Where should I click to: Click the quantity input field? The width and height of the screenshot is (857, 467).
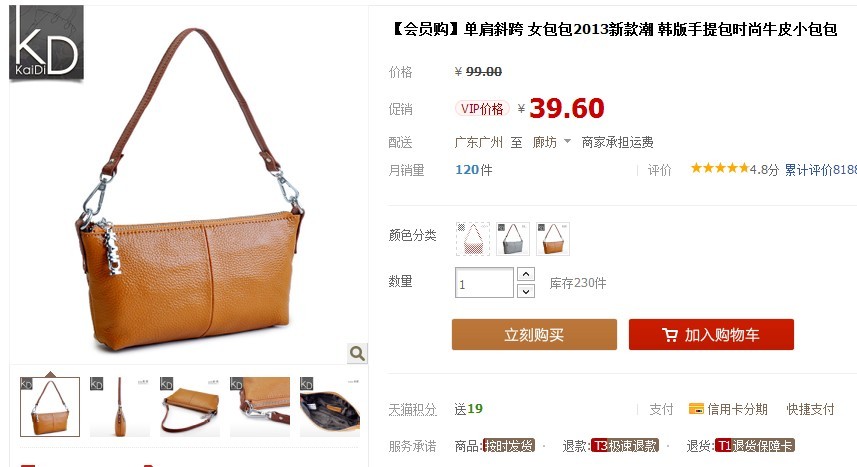[x=484, y=283]
